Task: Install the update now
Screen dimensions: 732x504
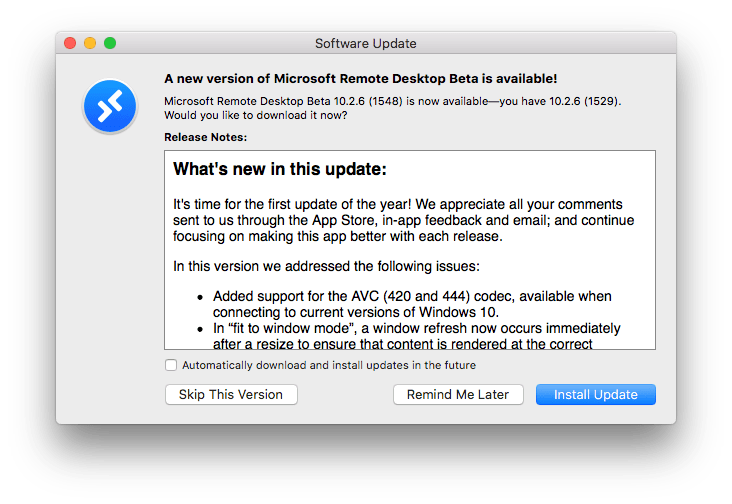Action: coord(595,394)
